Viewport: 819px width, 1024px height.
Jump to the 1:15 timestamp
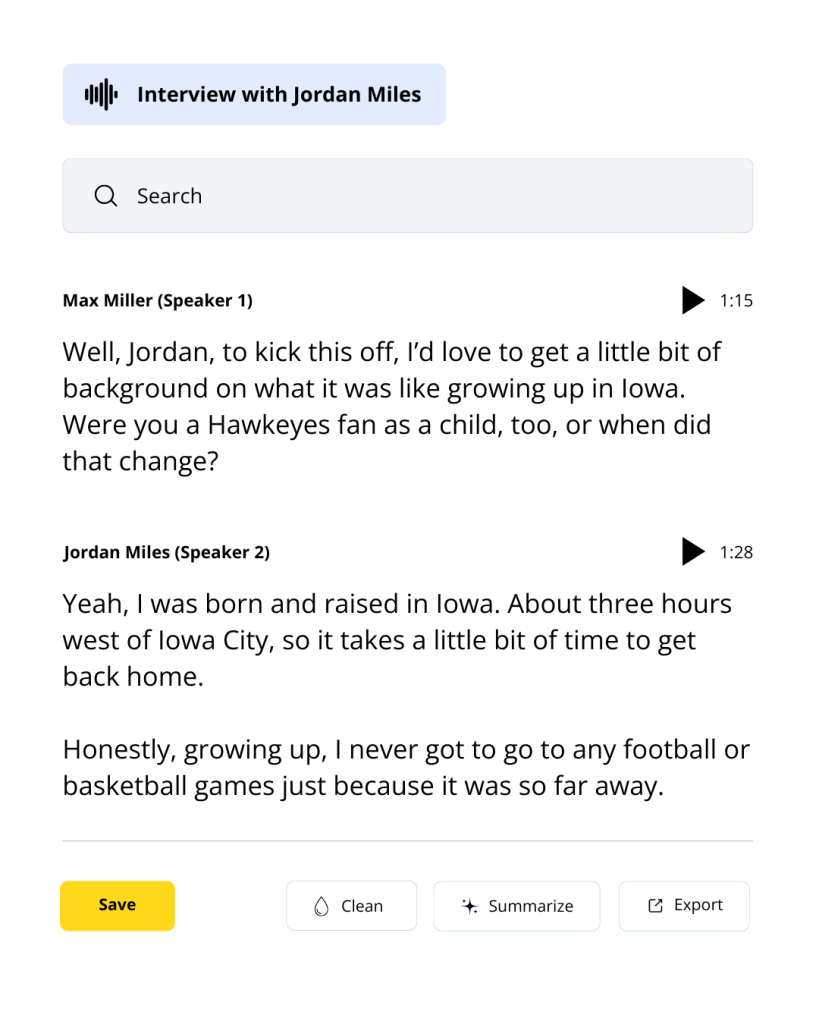coord(736,300)
